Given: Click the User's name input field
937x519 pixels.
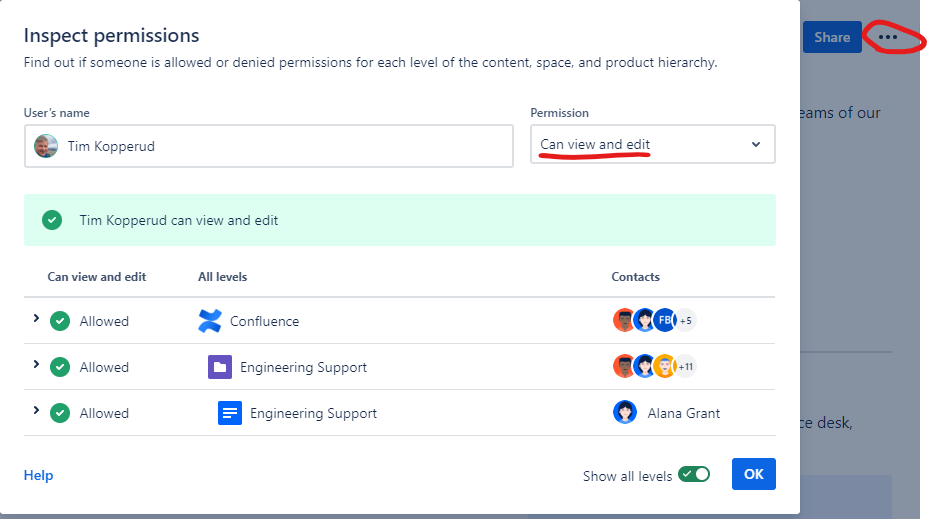Looking at the screenshot, I should point(269,146).
